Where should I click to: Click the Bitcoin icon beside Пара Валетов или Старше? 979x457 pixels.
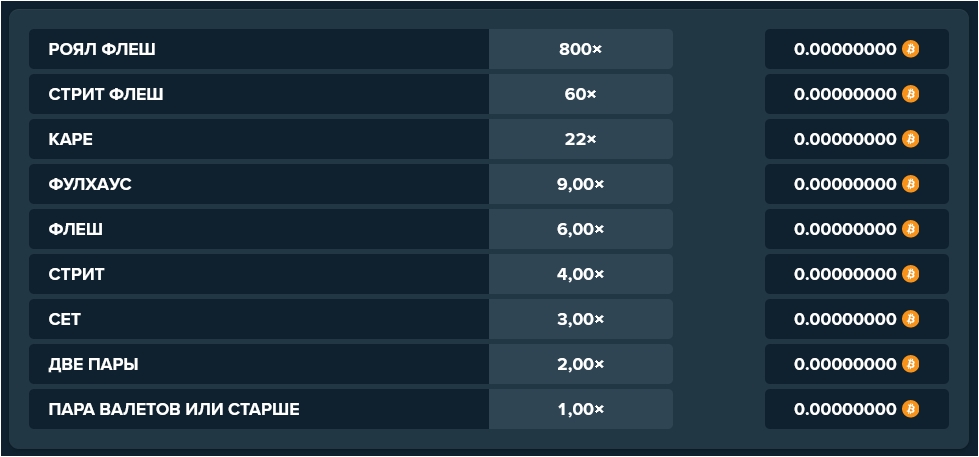(x=910, y=409)
